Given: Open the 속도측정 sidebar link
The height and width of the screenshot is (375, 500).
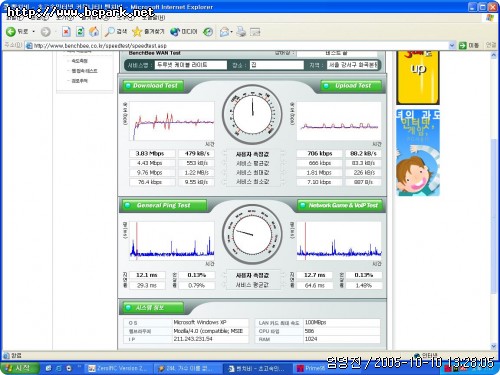Looking at the screenshot, I should pyautogui.click(x=79, y=61).
